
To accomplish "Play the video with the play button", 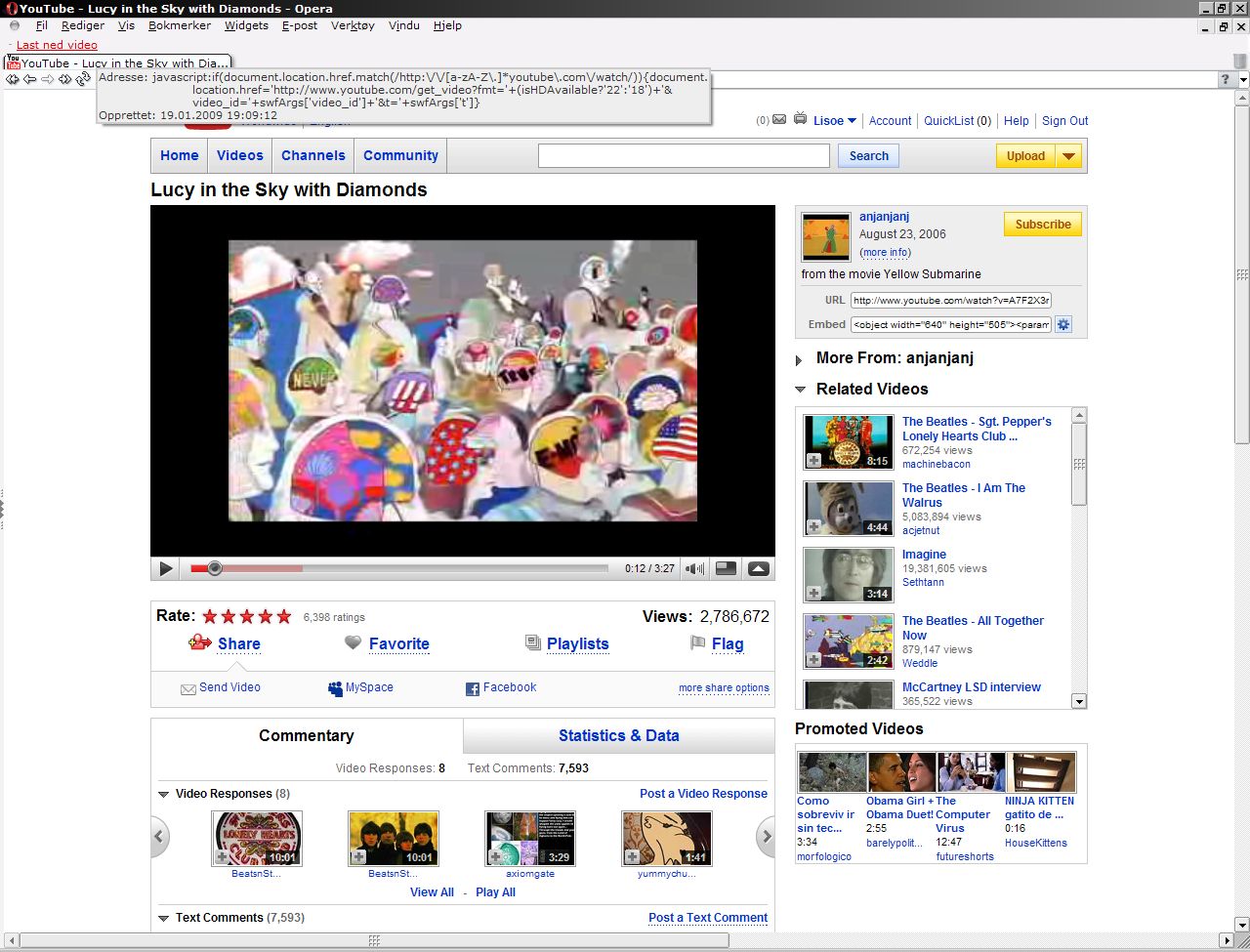I will pos(165,568).
